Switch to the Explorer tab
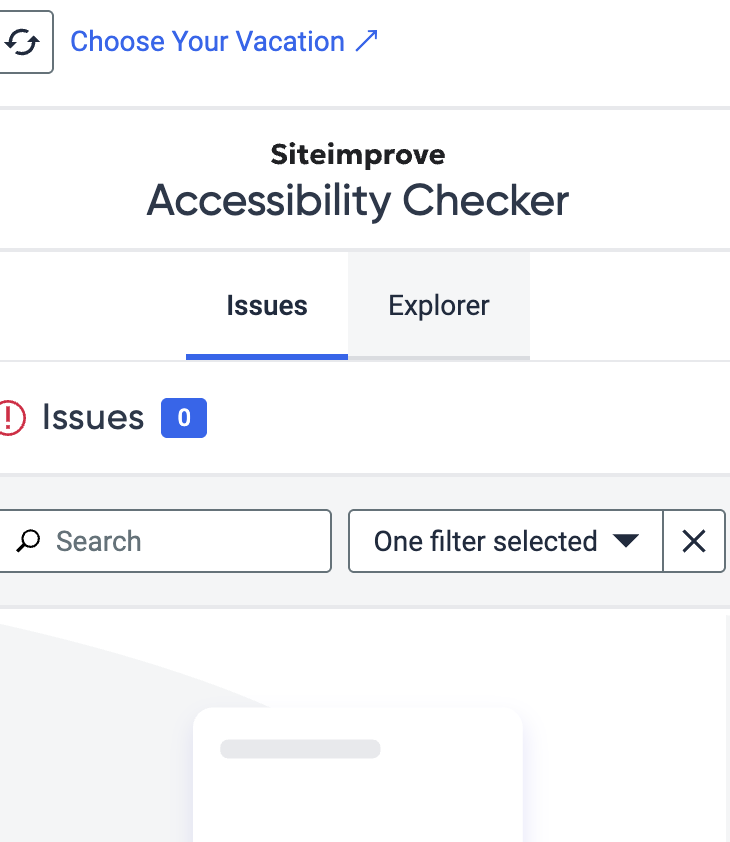This screenshot has height=842, width=730. click(439, 306)
